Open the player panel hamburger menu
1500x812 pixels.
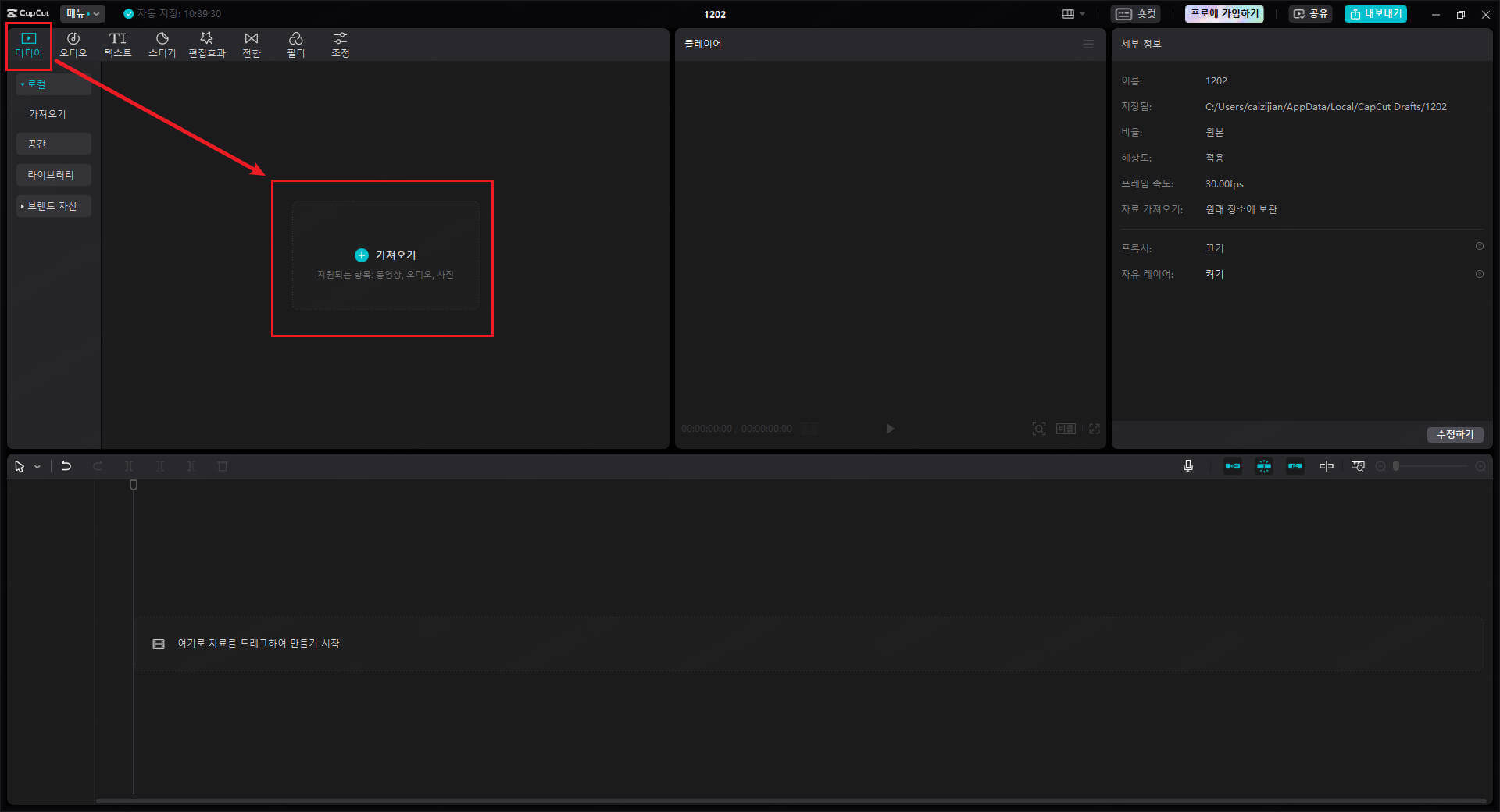pos(1088,45)
